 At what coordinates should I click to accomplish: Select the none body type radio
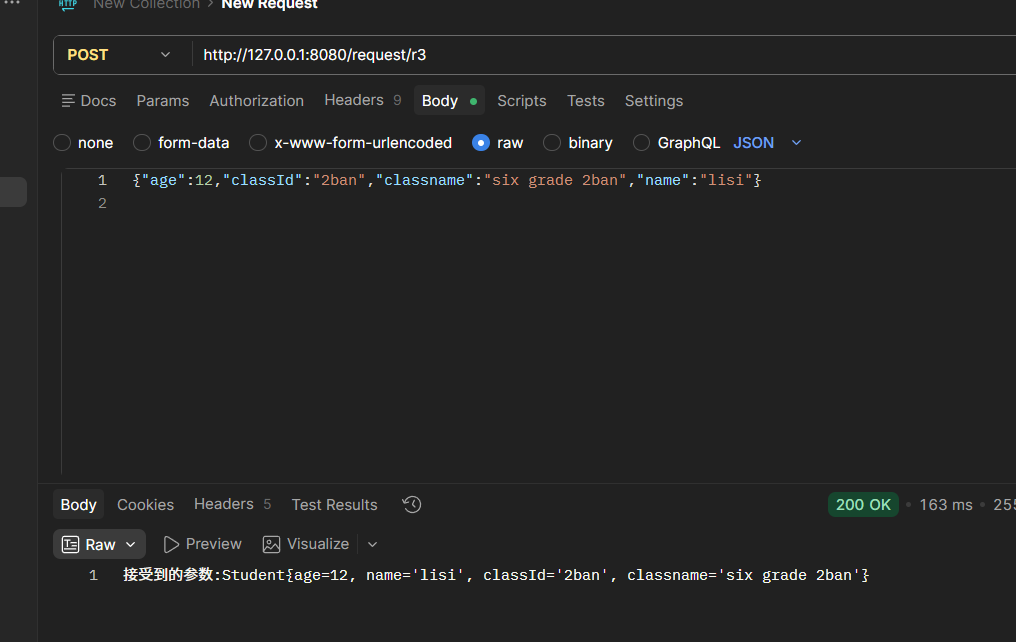coord(62,143)
